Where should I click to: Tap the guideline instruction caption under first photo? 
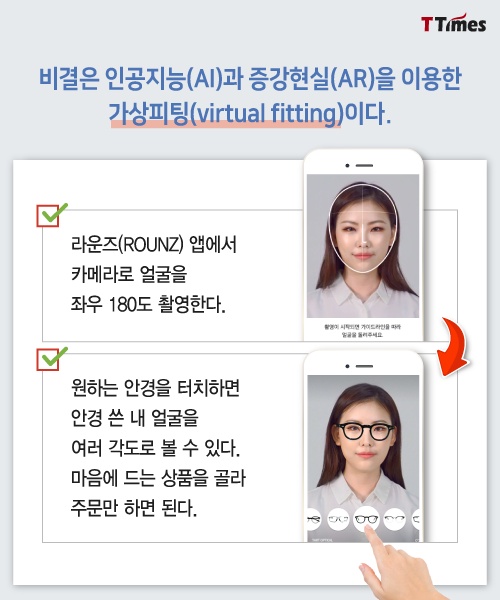pos(363,331)
